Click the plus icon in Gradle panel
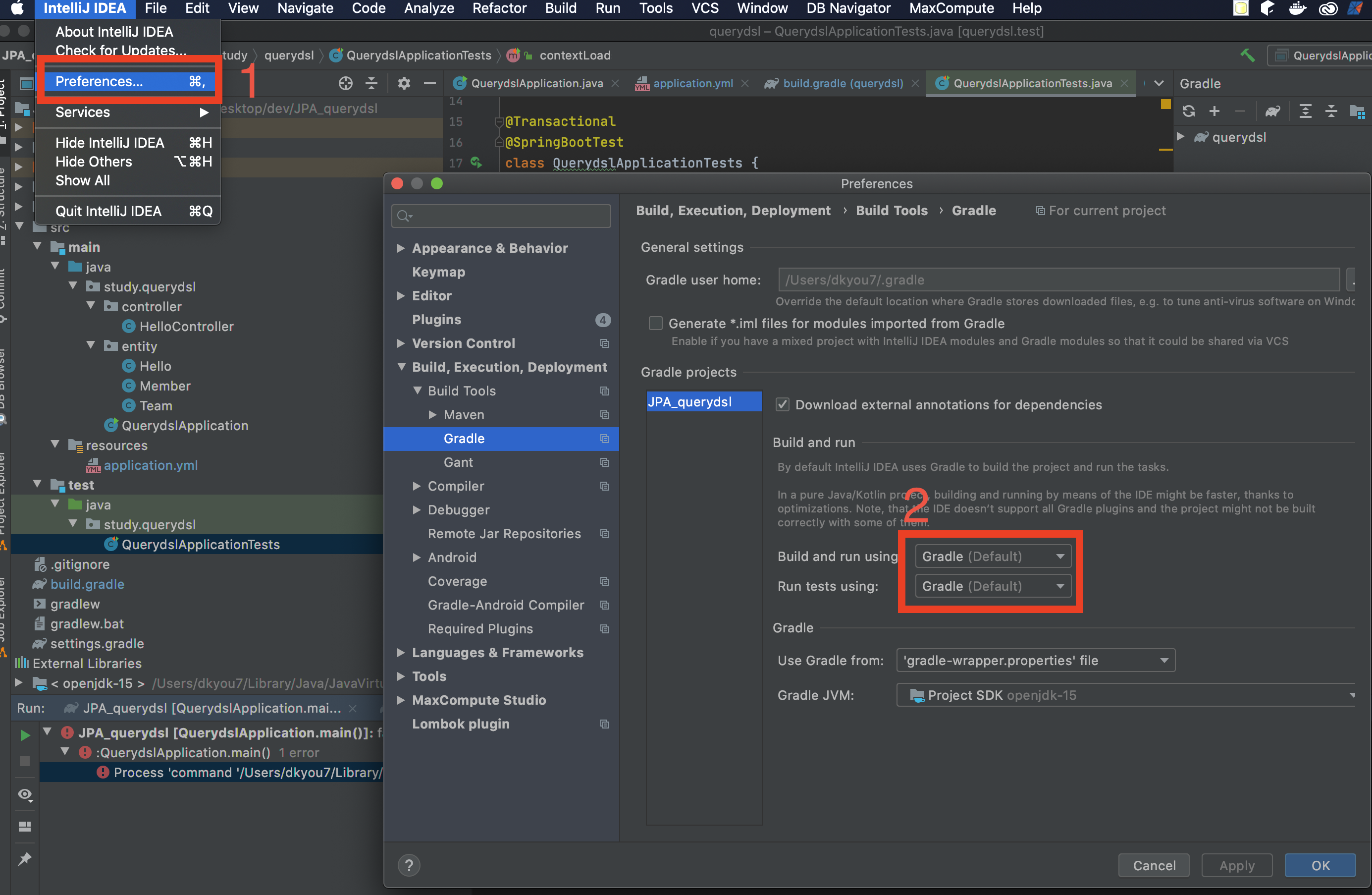This screenshot has width=1372, height=895. 1214,111
